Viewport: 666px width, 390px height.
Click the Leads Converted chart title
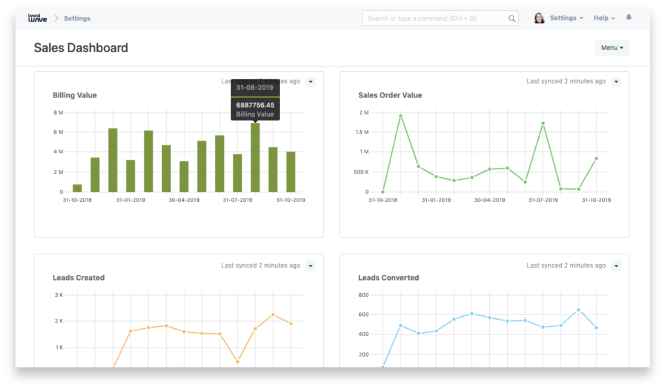(389, 277)
